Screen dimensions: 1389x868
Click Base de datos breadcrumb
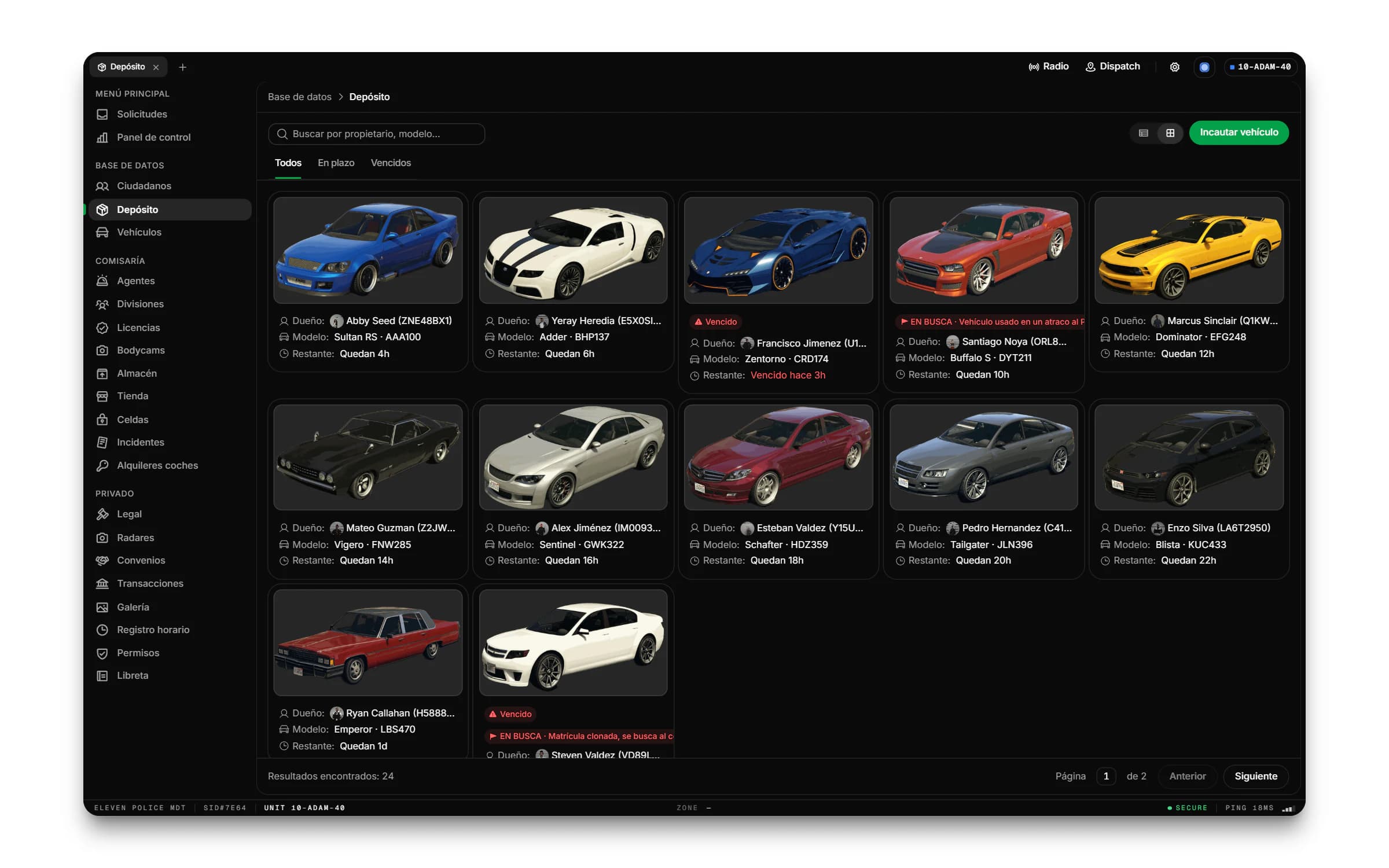[299, 97]
